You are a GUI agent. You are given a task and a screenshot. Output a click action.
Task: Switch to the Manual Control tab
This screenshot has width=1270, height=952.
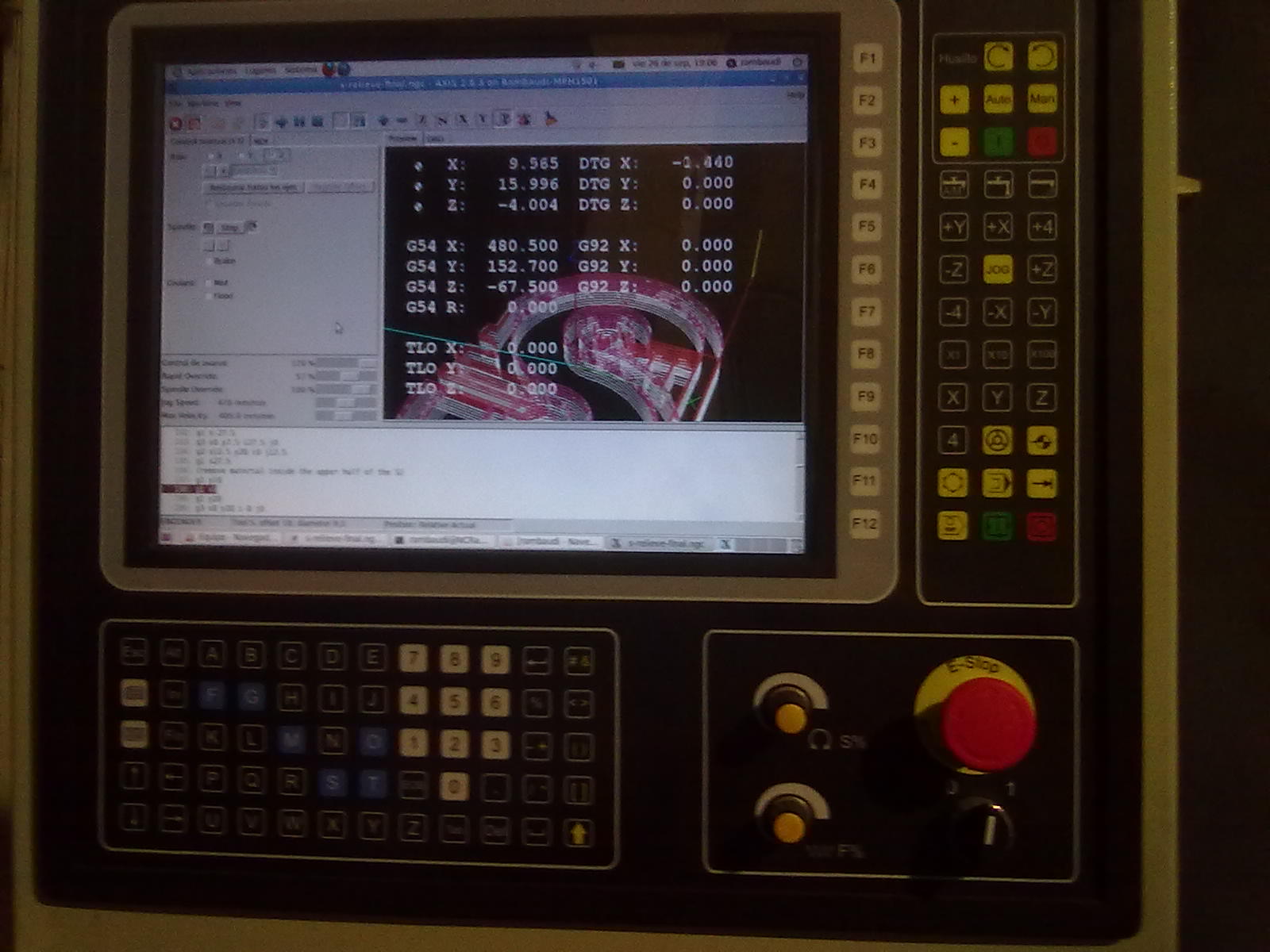(207, 141)
